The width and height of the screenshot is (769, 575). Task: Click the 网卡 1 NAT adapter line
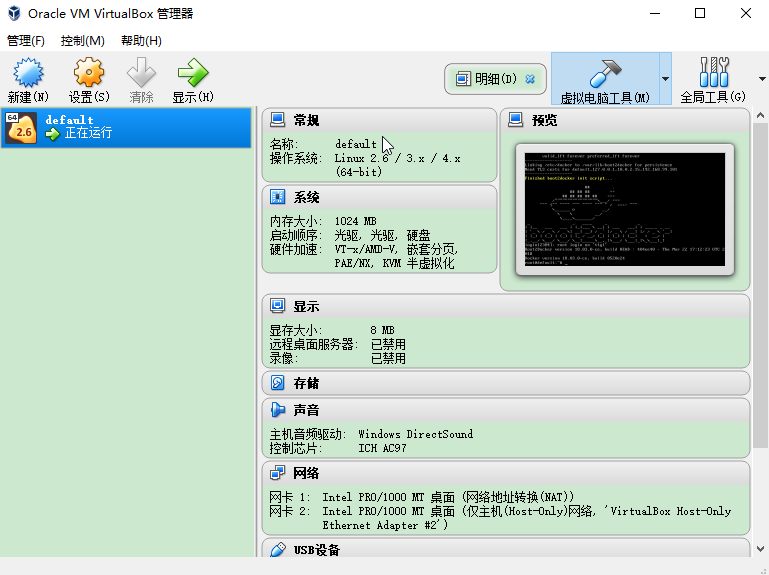(422, 497)
